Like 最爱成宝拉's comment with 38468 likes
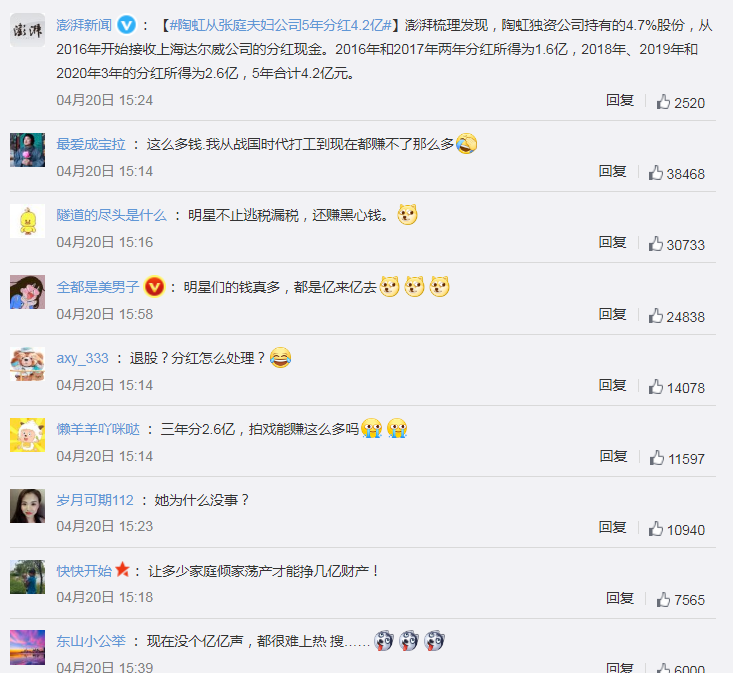The image size is (733, 673). pos(655,173)
